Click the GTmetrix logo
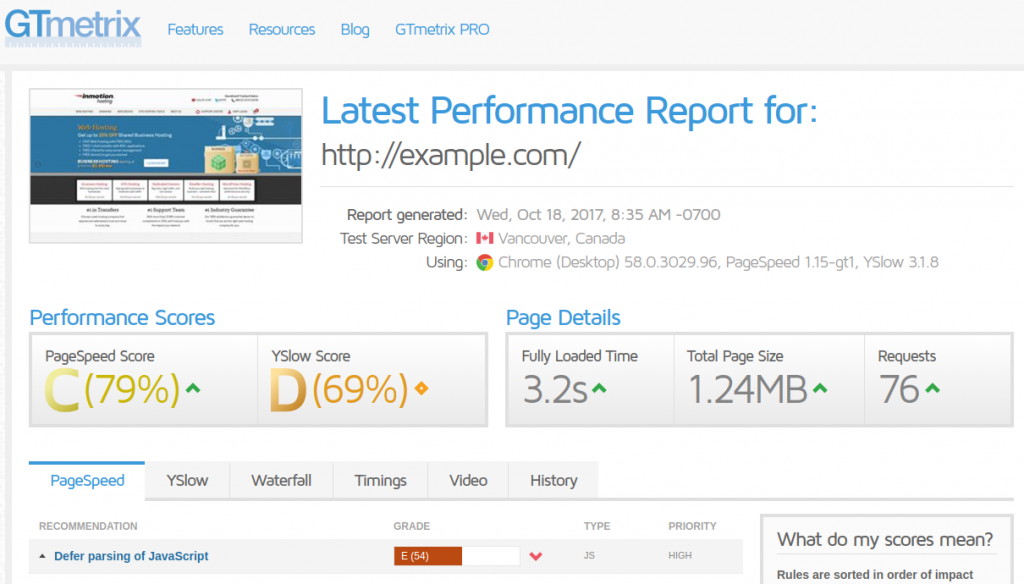1024x584 pixels. tap(72, 27)
